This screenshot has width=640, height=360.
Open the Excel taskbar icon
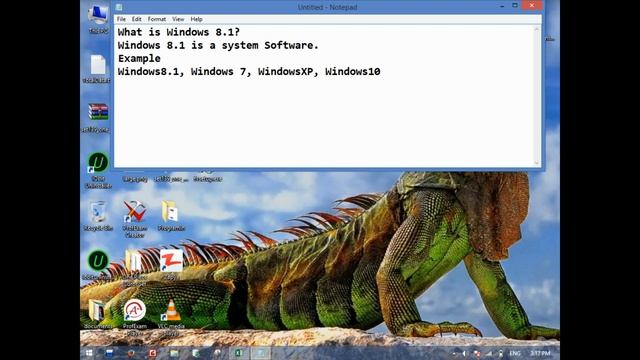point(239,353)
